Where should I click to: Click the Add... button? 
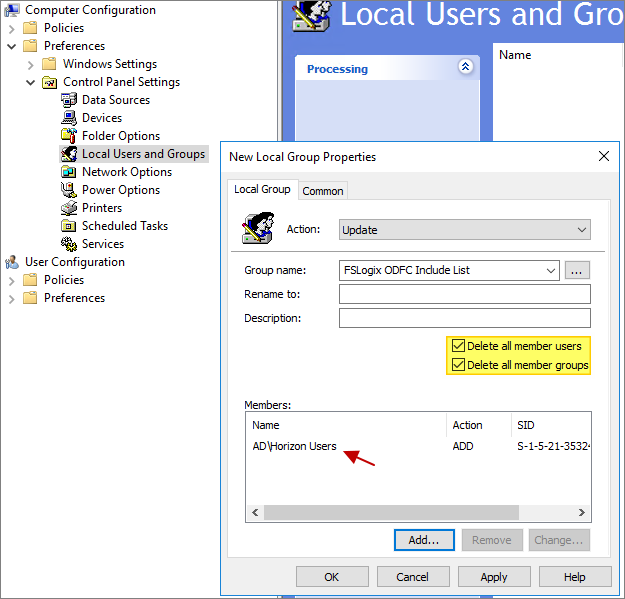tap(424, 540)
